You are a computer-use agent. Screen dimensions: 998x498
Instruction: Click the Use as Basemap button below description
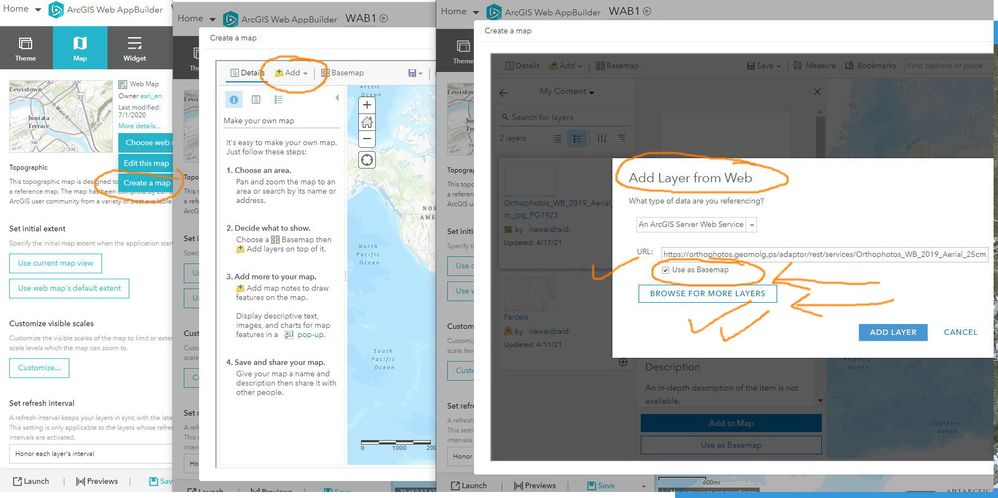pos(731,445)
